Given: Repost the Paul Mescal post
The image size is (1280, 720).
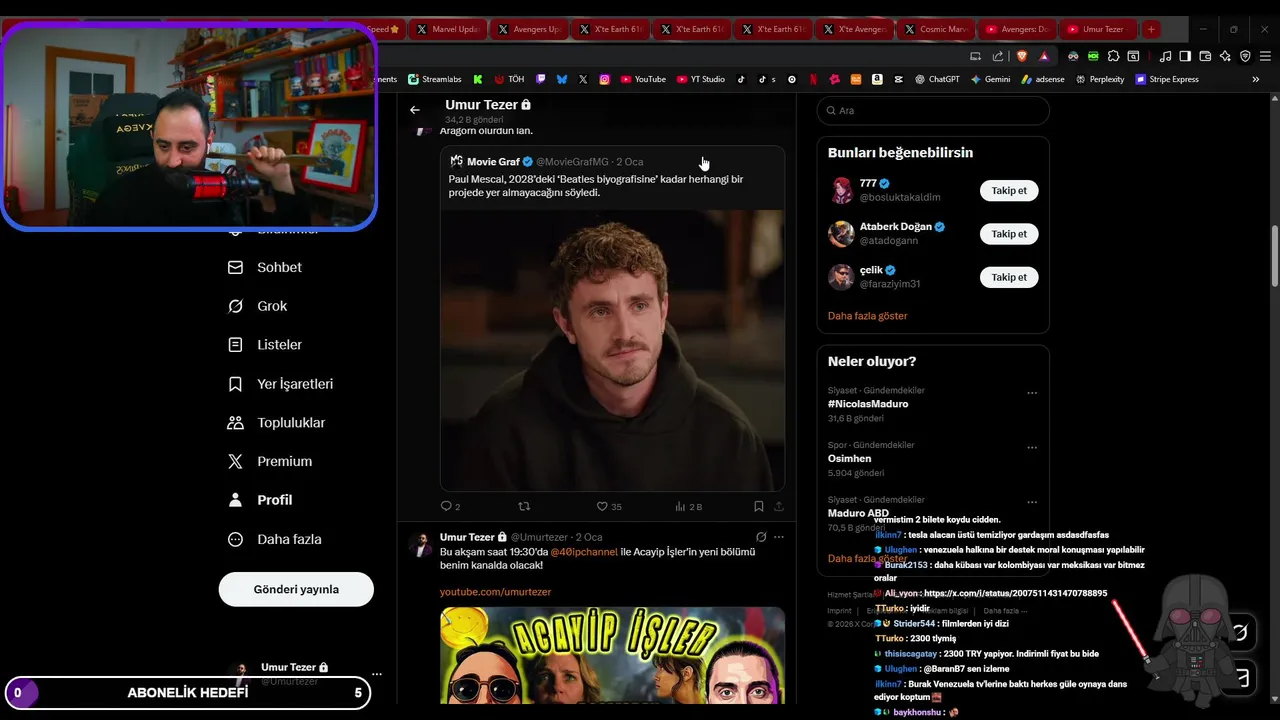Looking at the screenshot, I should [523, 507].
